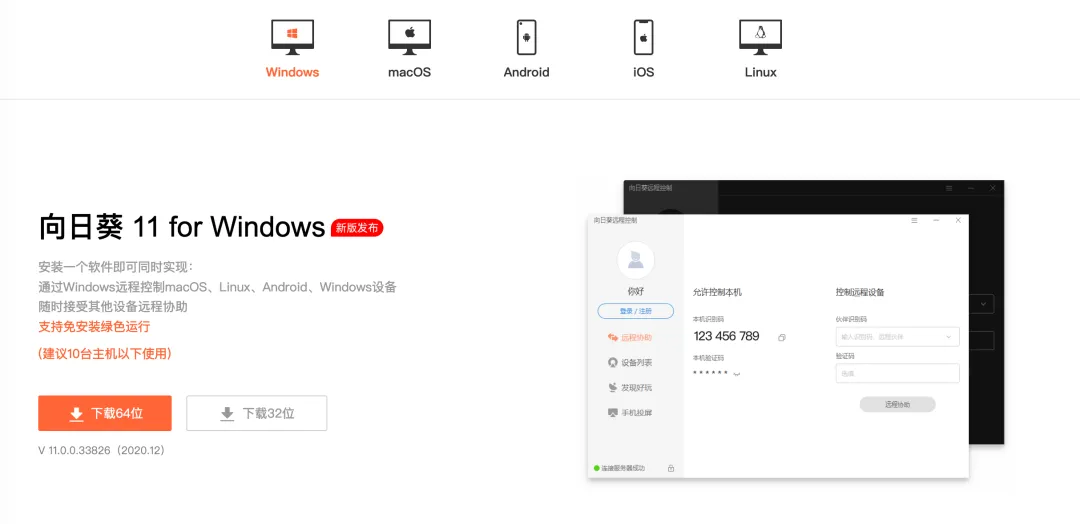
Task: Download the 32-bit version
Action: tap(256, 413)
